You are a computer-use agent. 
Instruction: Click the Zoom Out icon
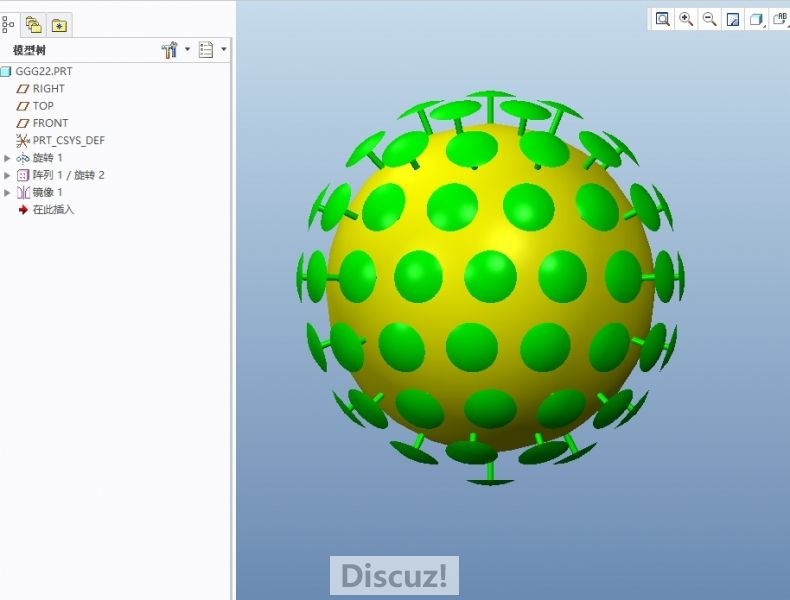tap(709, 19)
